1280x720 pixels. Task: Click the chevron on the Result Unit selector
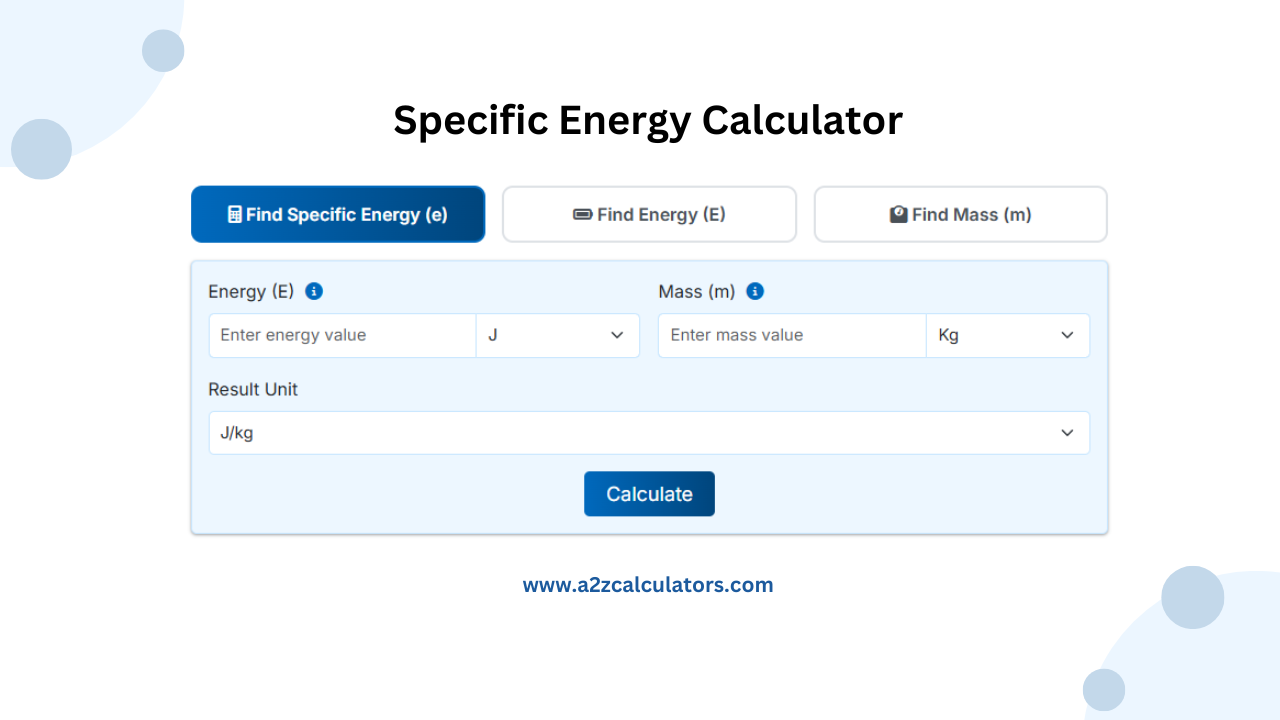1067,432
